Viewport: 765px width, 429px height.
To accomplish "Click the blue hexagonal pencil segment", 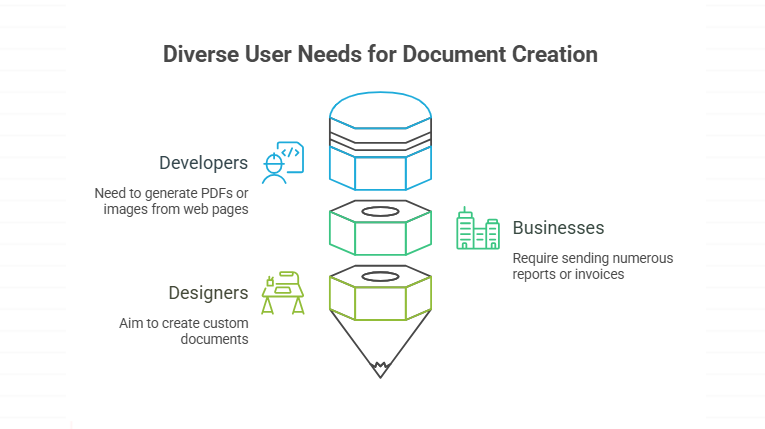I will (x=380, y=170).
